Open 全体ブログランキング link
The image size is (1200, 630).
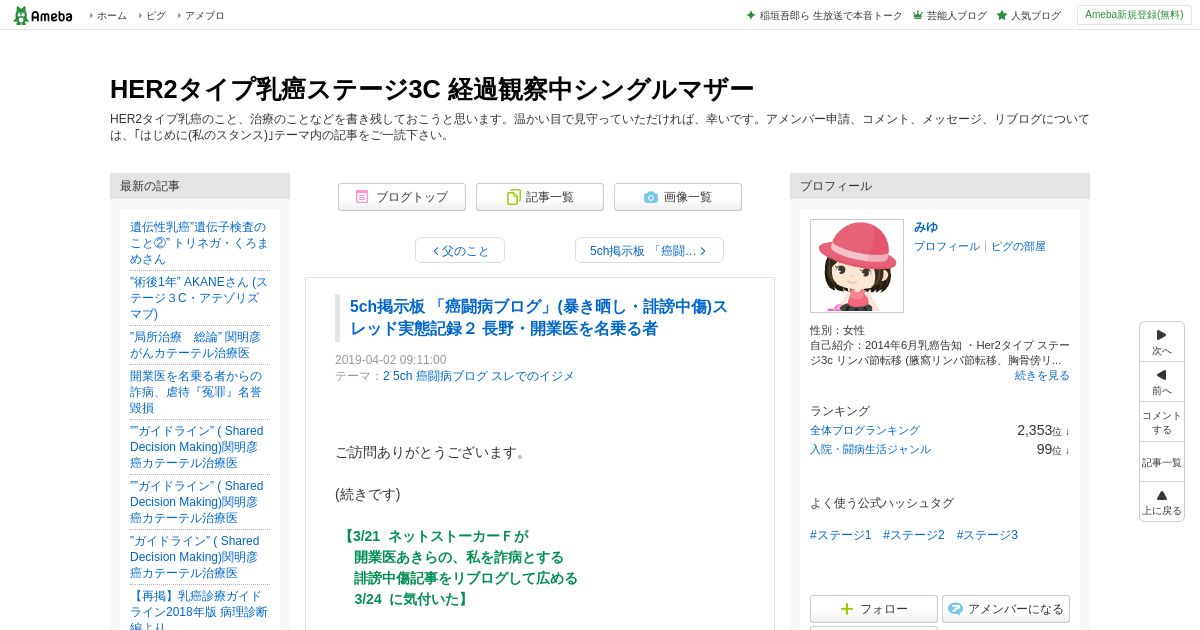coord(865,430)
